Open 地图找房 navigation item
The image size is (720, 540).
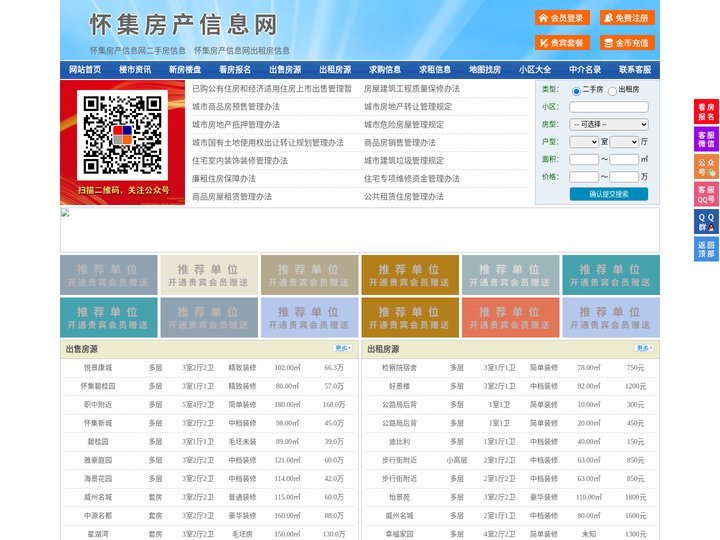(x=485, y=70)
